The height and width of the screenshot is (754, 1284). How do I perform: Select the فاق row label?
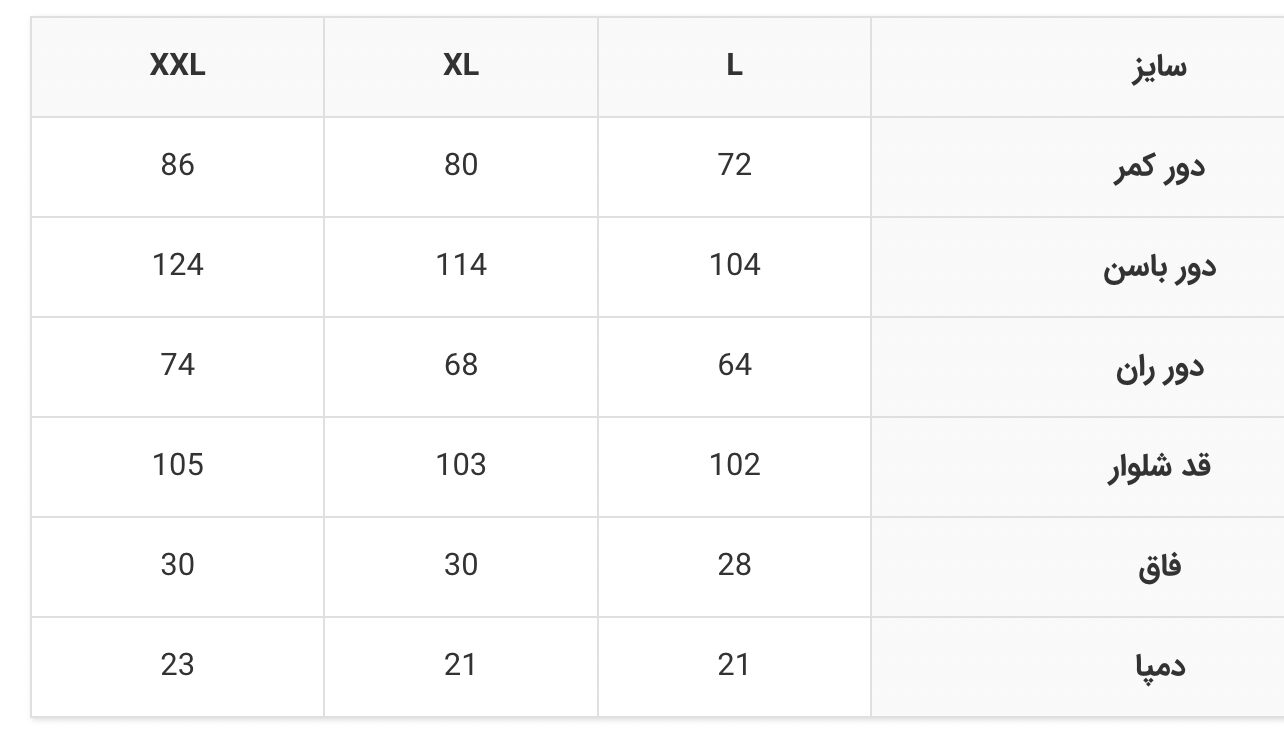point(1159,567)
